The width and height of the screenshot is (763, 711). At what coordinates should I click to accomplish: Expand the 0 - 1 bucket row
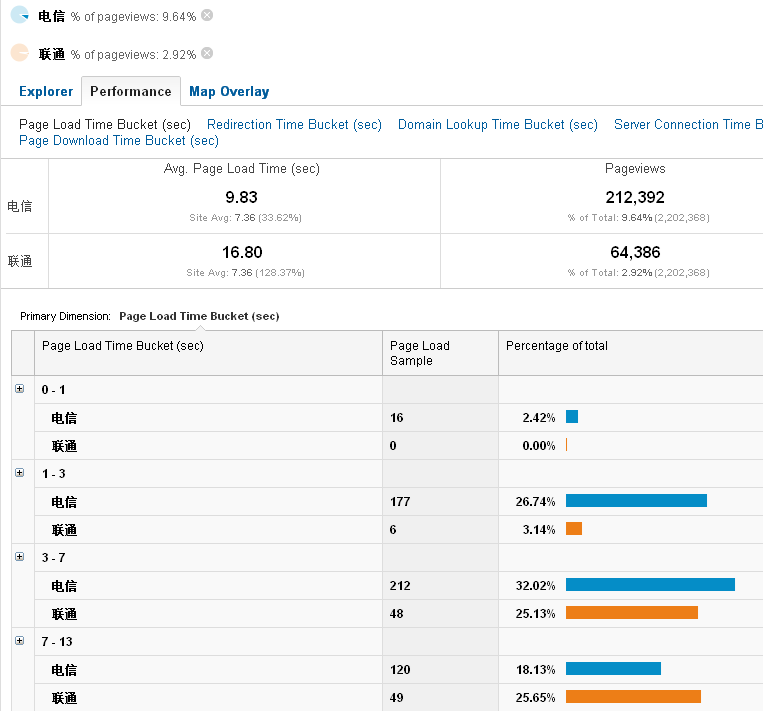pos(19,388)
